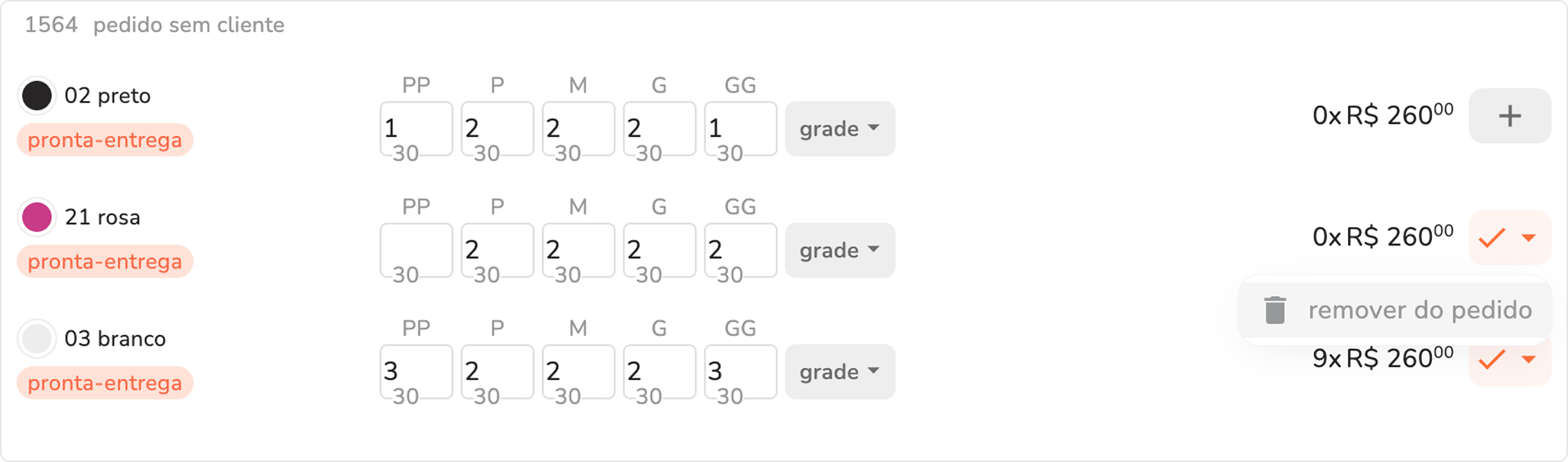Click the empty PP field for 21 rosa

(416, 249)
